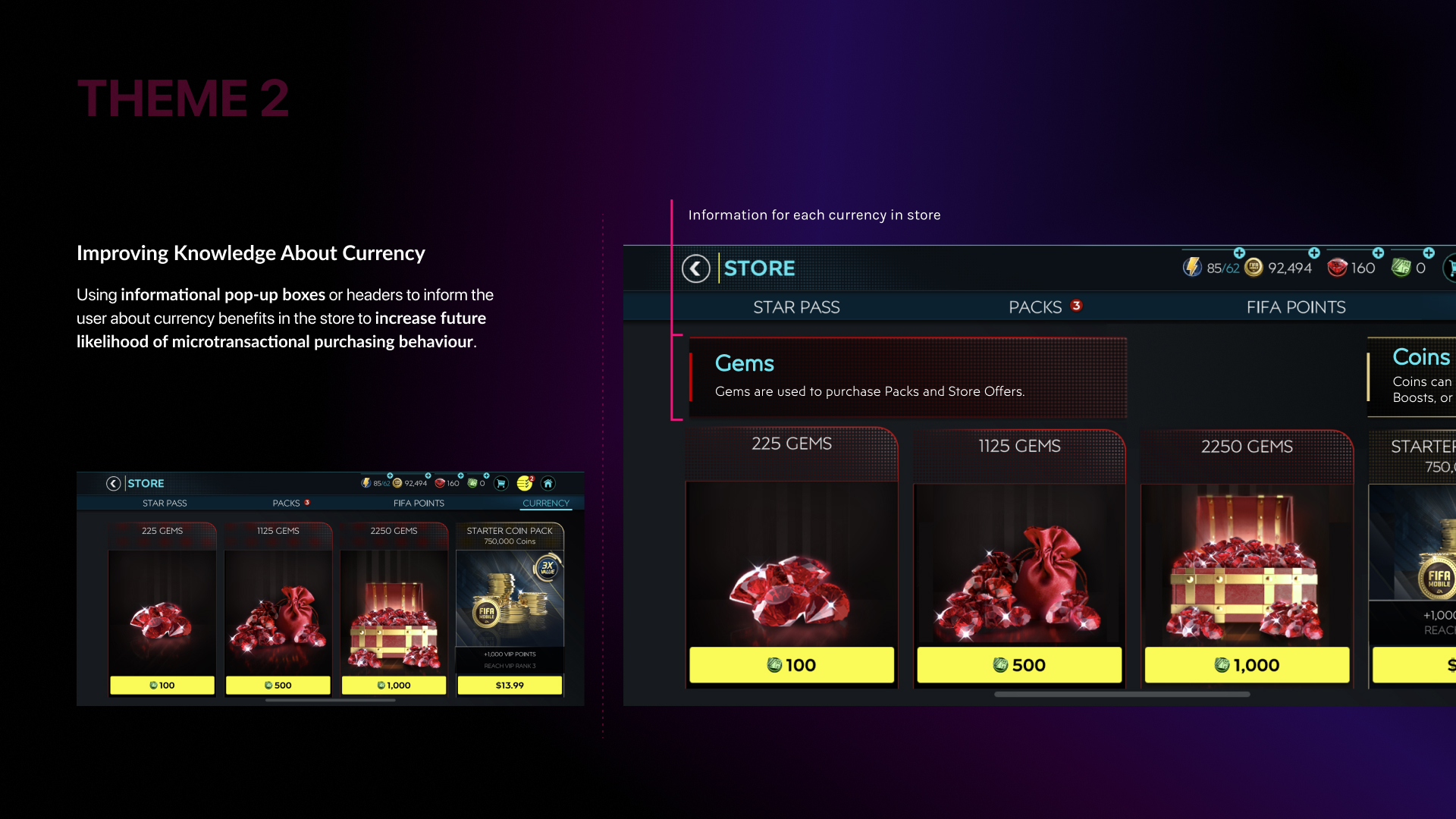Click the plus above energy 85/62, large store
1456x819 pixels.
pos(1239,253)
